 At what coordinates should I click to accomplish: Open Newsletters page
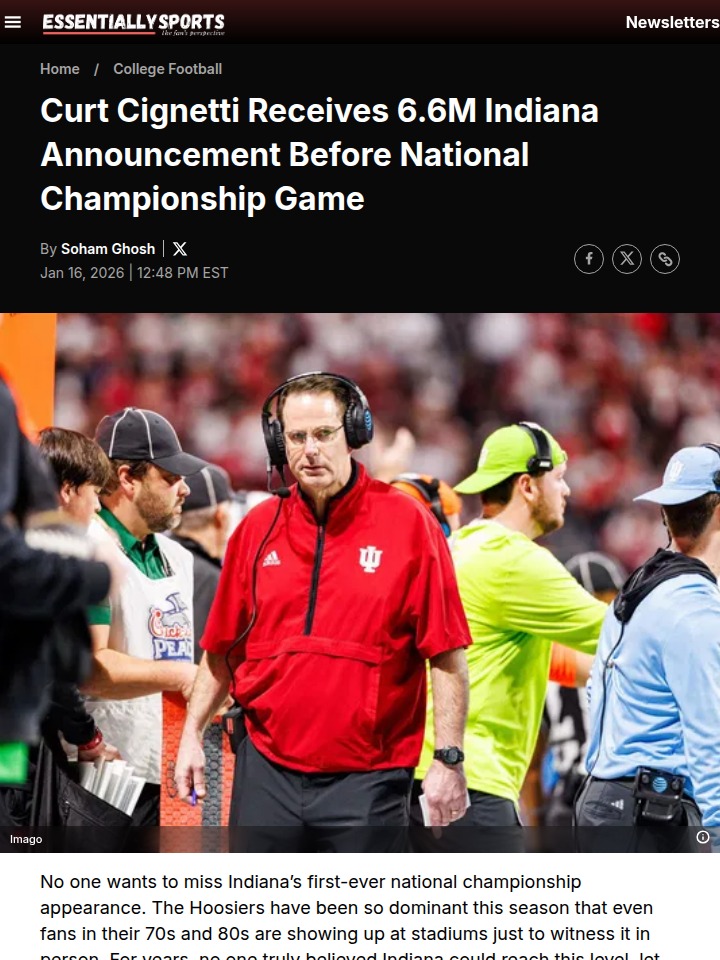[x=672, y=22]
